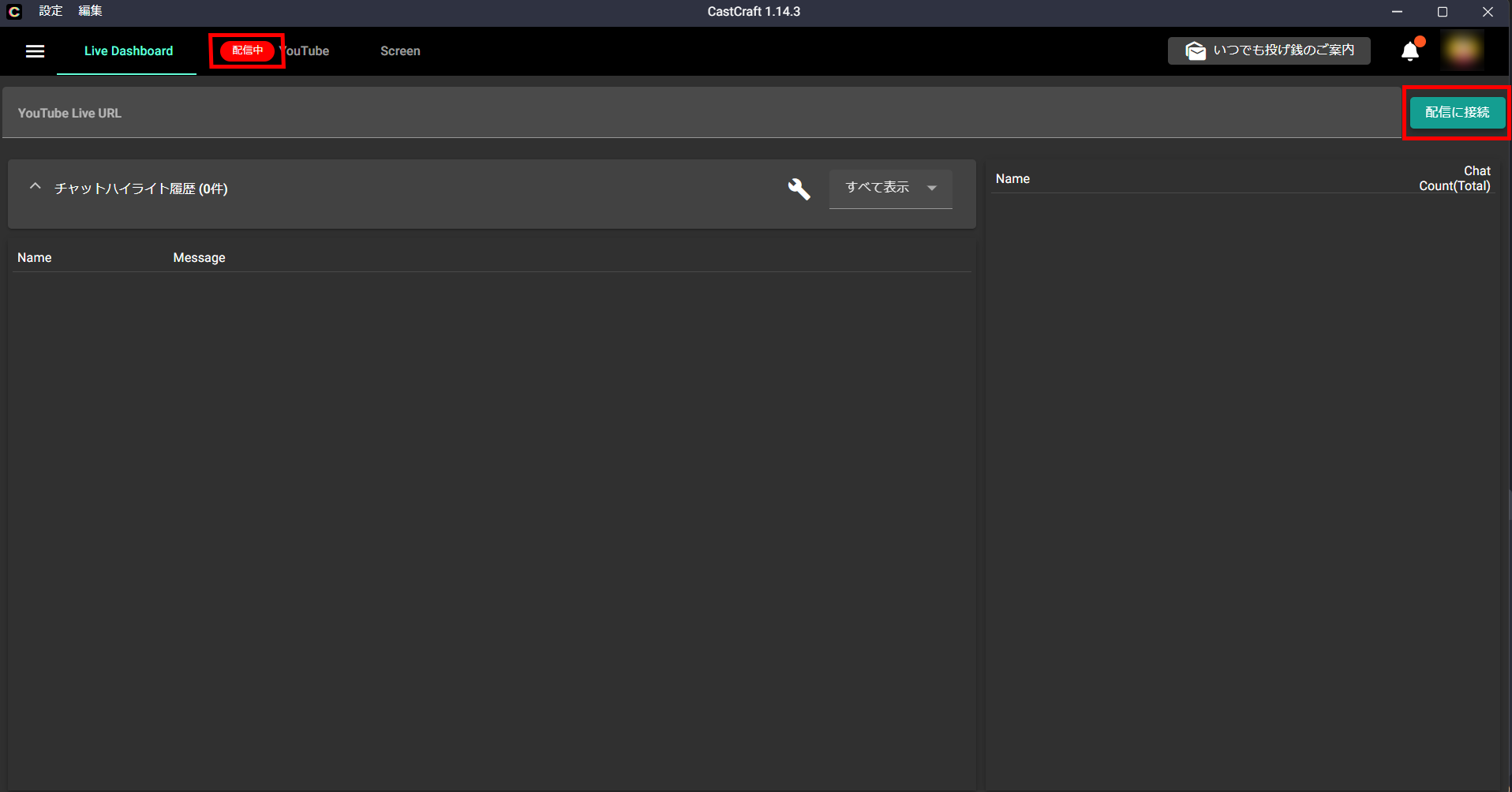This screenshot has height=792, width=1512.
Task: Click the Name column header
Action: click(x=35, y=257)
